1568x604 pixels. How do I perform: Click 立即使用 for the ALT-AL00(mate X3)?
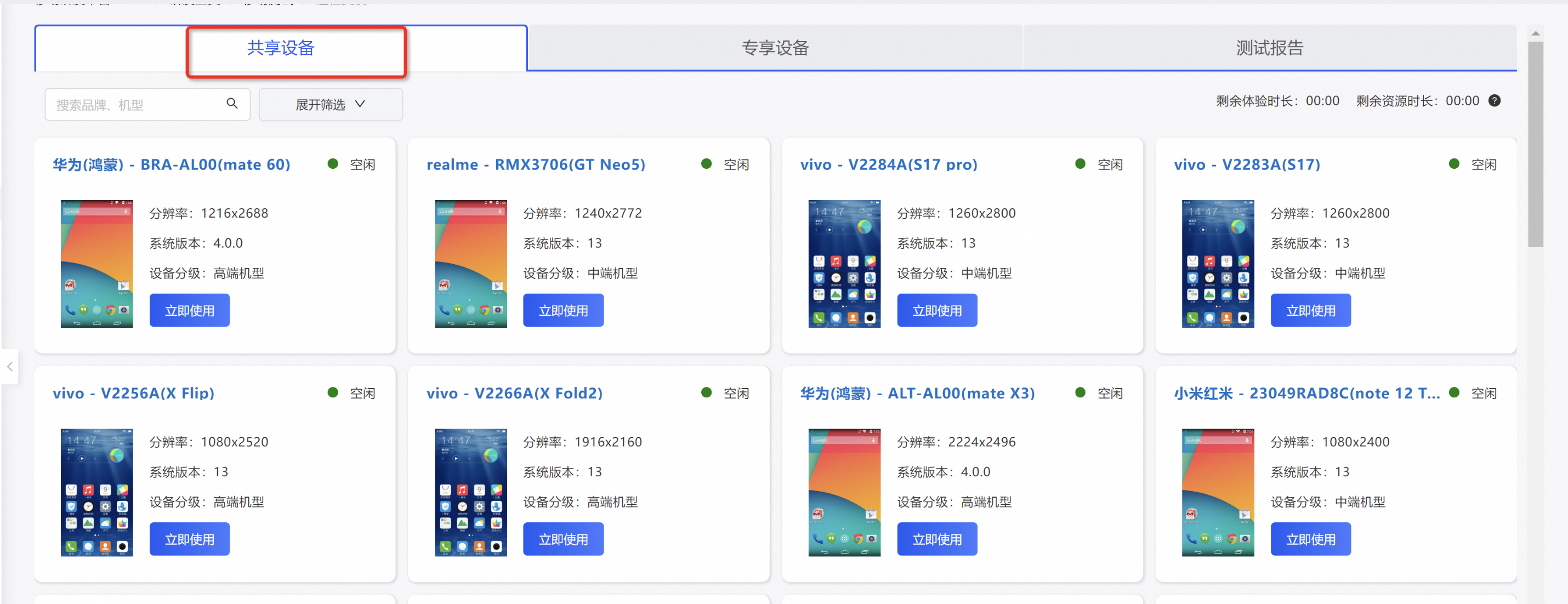[937, 539]
